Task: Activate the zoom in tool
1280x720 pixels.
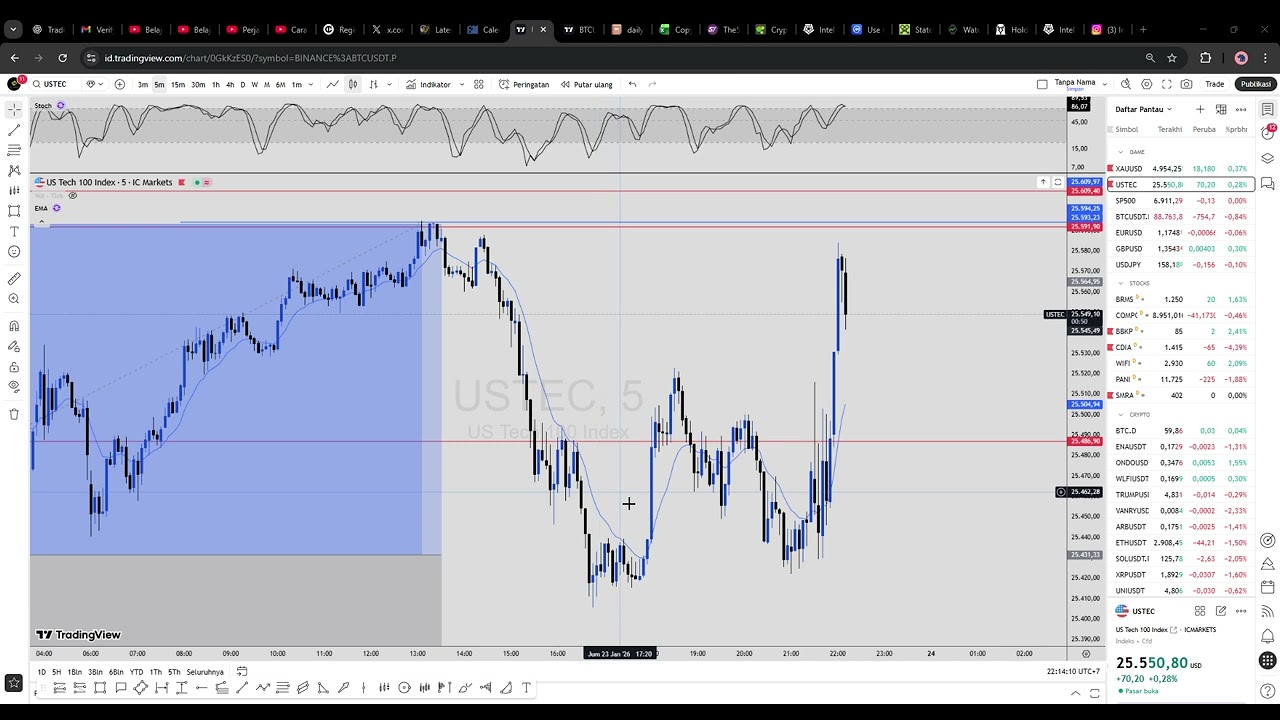Action: click(14, 299)
